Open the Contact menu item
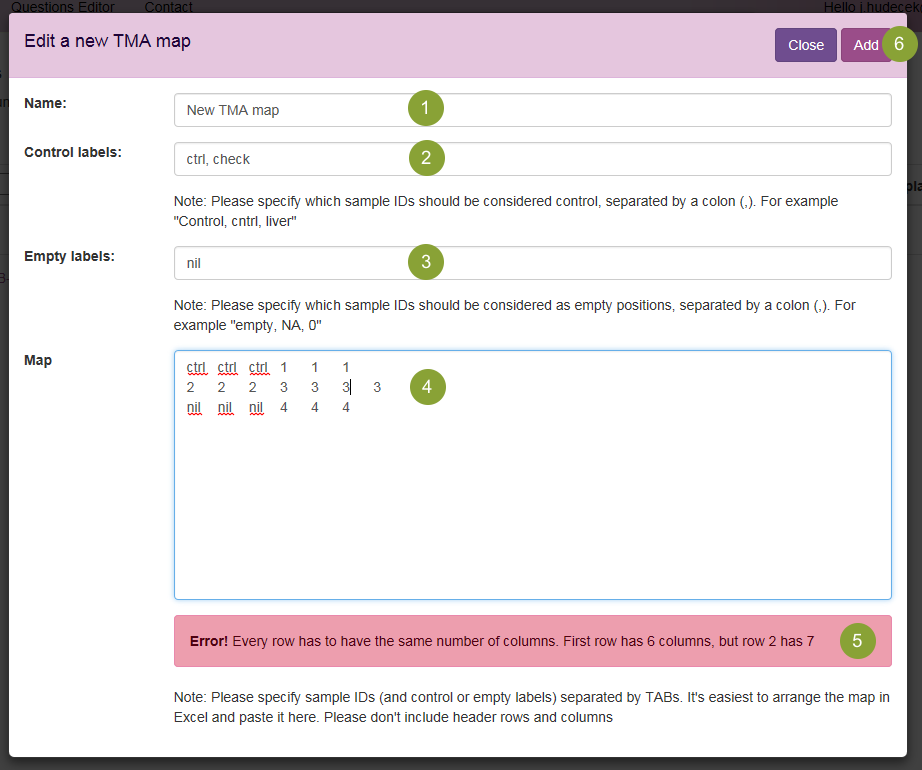This screenshot has height=770, width=922. tap(169, 7)
